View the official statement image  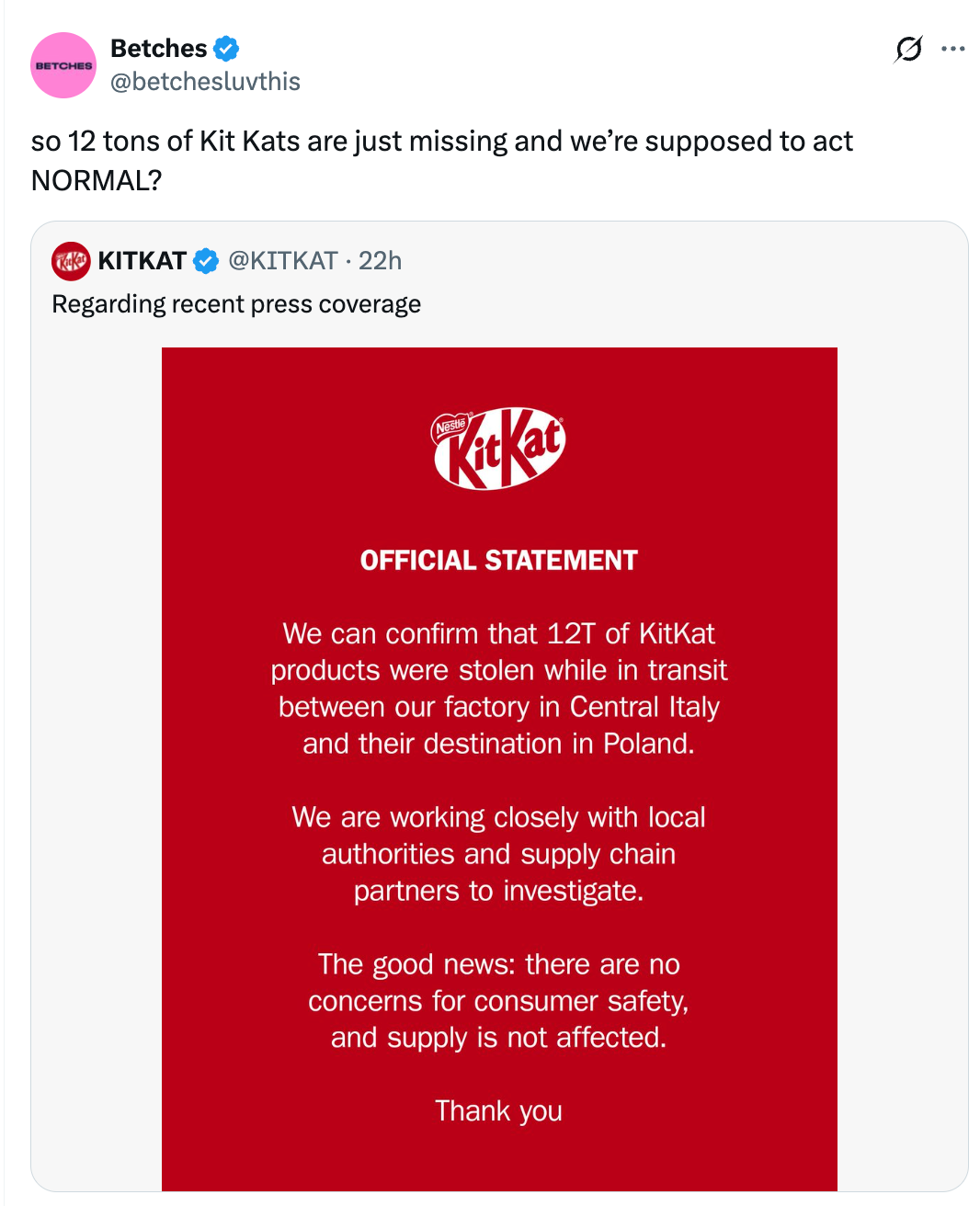[x=499, y=763]
